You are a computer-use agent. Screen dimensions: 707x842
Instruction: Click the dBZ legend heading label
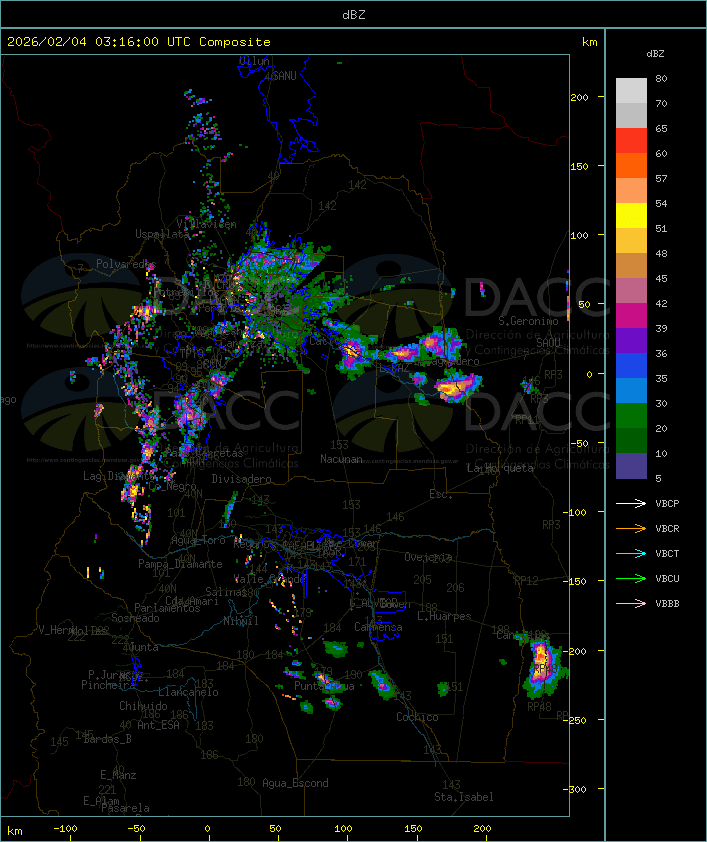[x=655, y=54]
